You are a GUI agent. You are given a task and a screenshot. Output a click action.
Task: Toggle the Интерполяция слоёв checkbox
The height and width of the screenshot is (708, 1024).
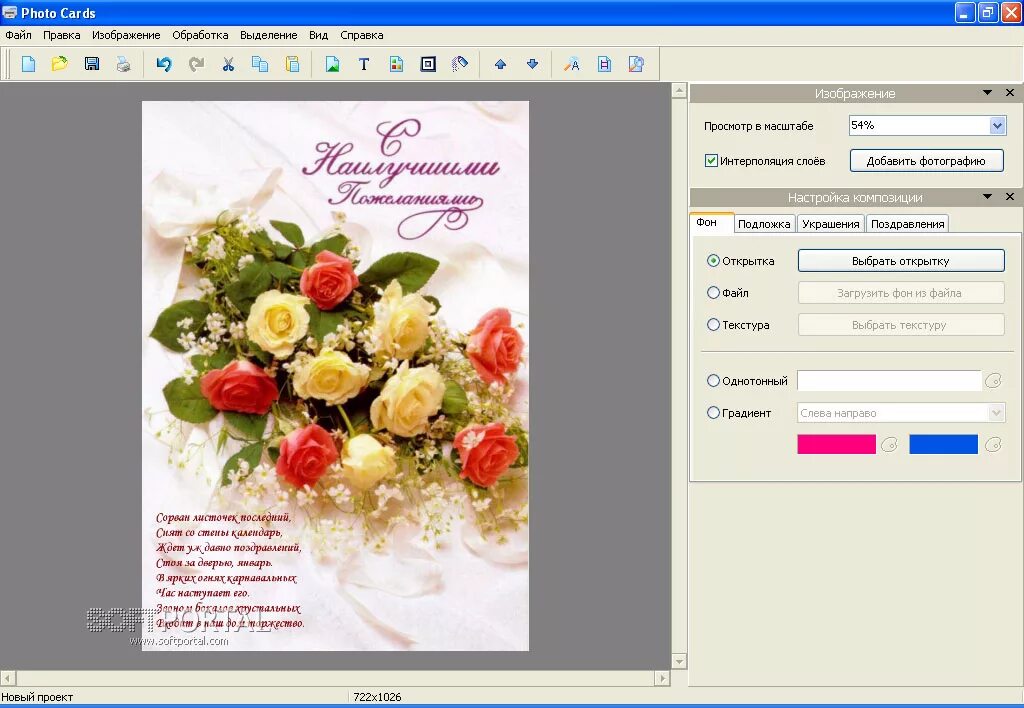711,161
